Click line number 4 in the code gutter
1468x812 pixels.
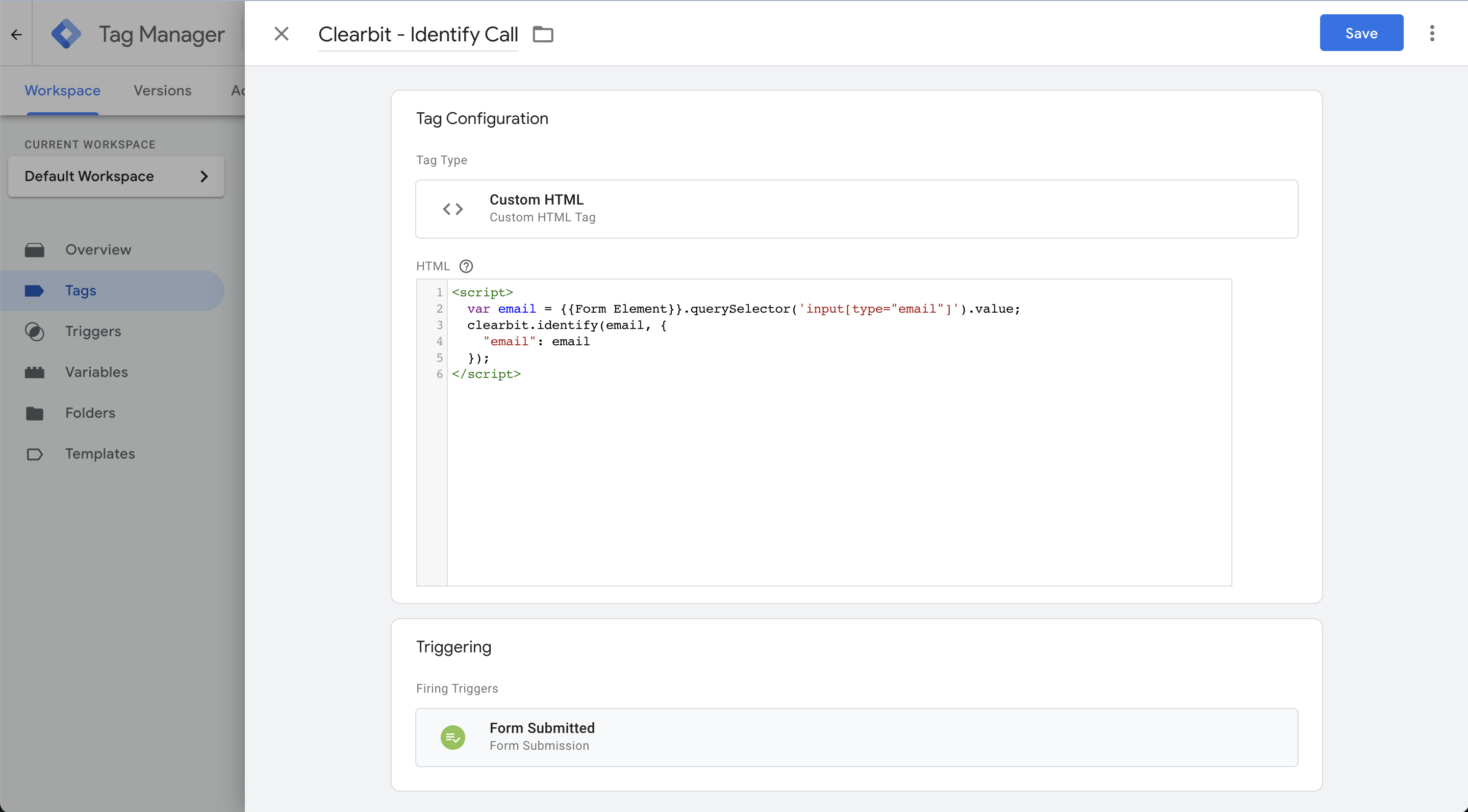439,341
